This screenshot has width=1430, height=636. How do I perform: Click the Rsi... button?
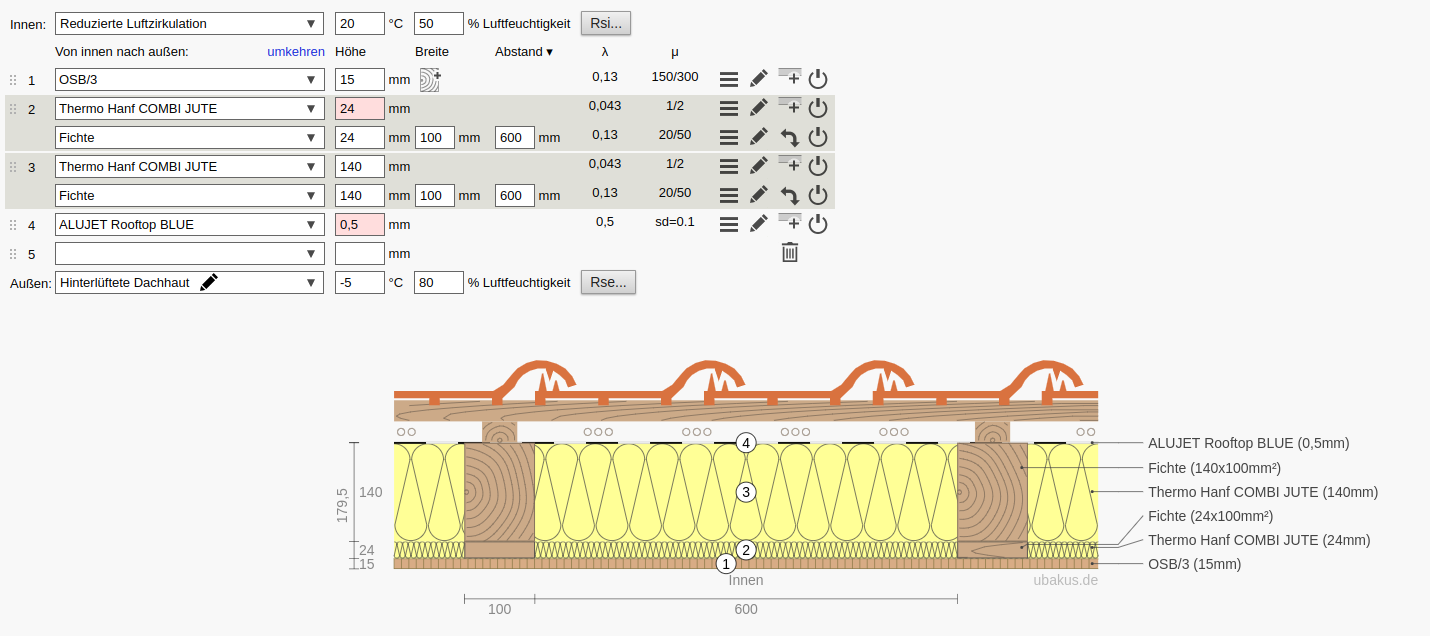tap(606, 23)
